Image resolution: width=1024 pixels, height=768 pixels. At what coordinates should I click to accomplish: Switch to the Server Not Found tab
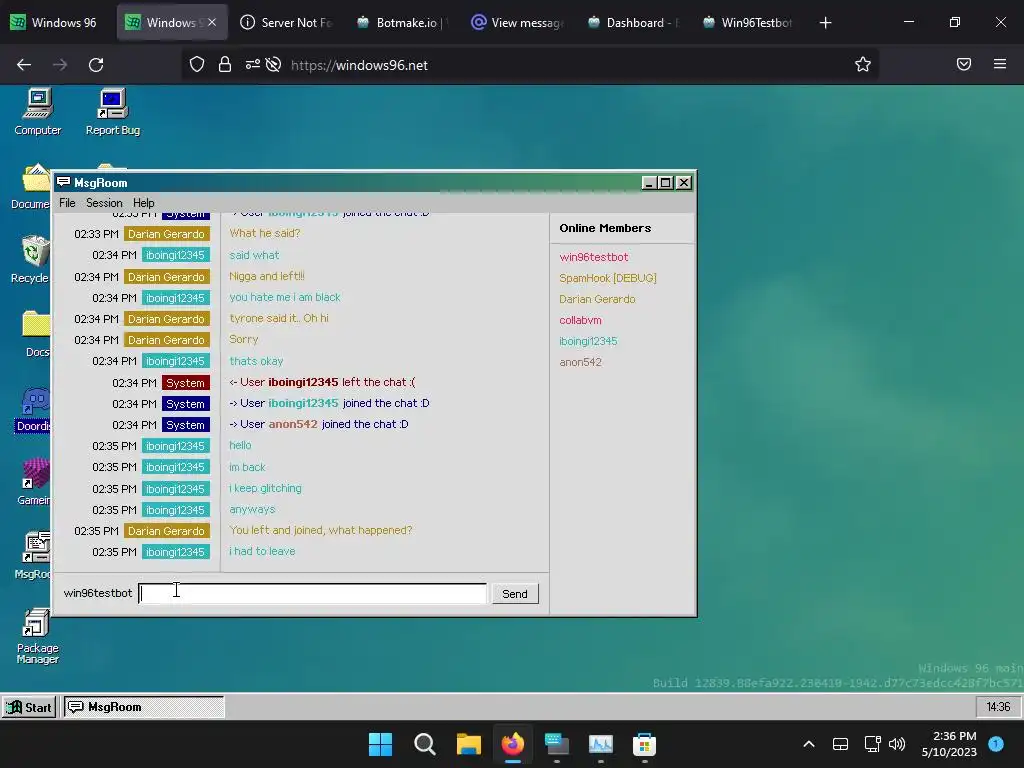(286, 22)
